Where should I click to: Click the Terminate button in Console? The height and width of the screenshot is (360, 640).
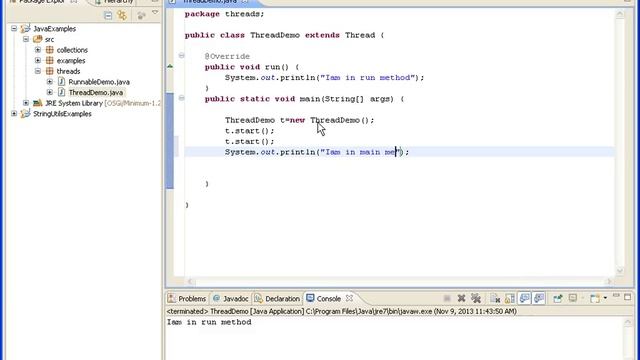click(447, 299)
